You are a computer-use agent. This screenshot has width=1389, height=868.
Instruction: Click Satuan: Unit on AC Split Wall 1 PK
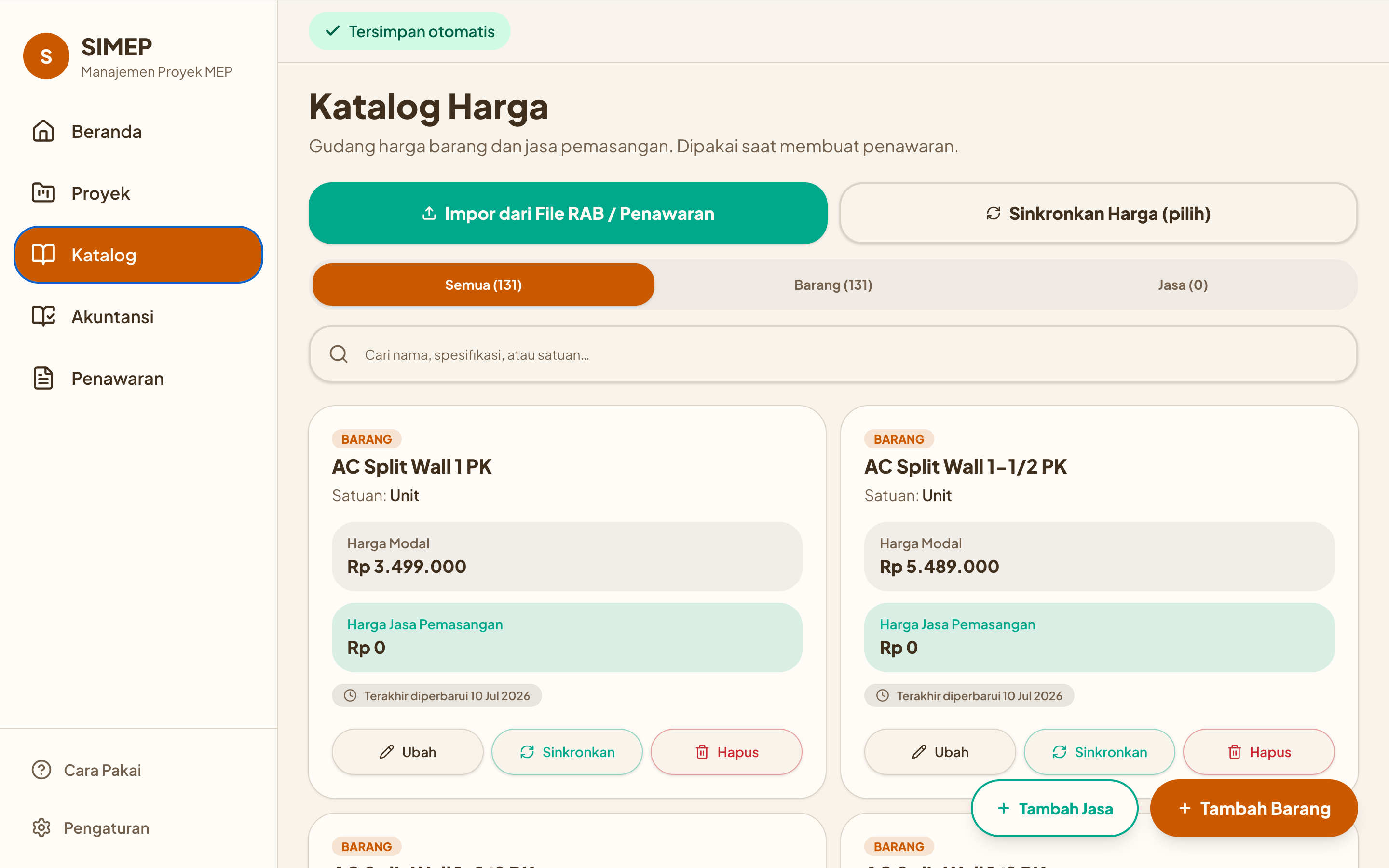pos(375,495)
